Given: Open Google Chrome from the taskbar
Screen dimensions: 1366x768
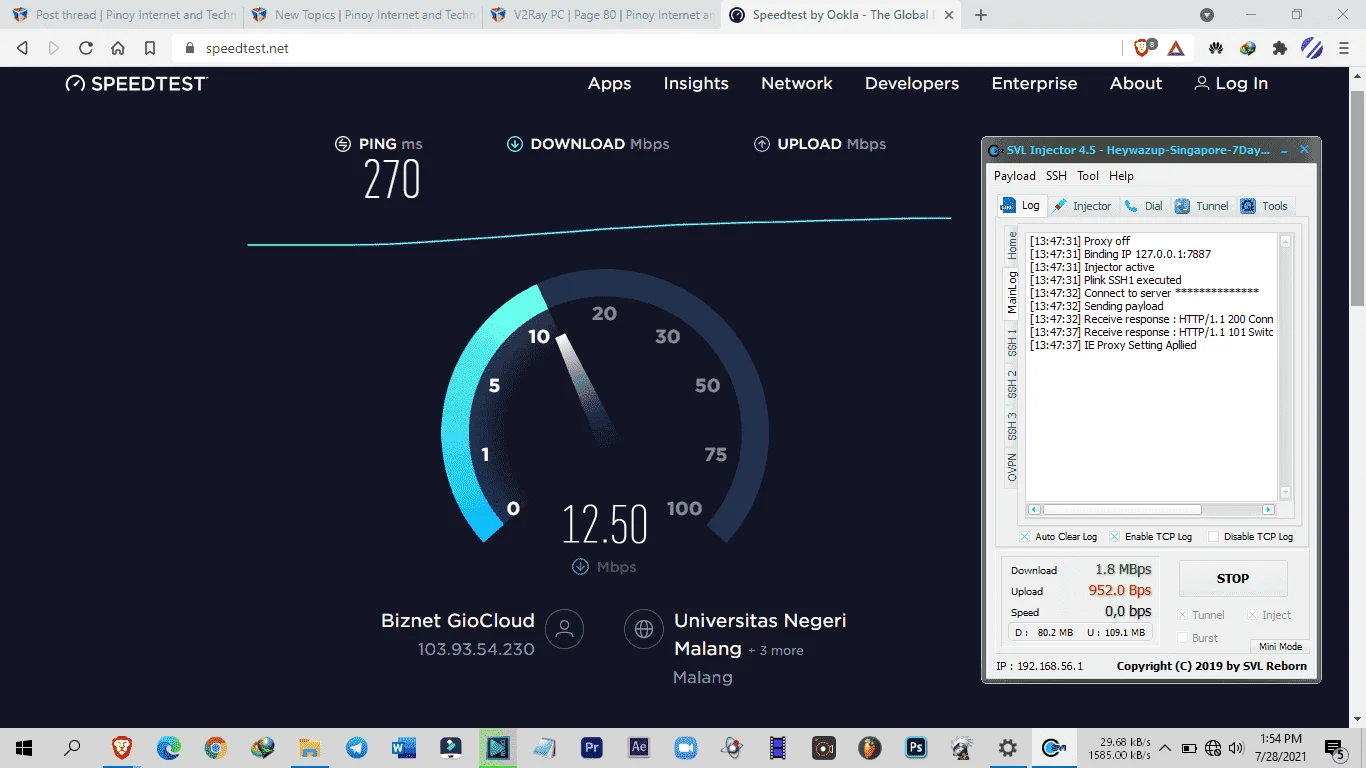Looking at the screenshot, I should pyautogui.click(x=215, y=747).
